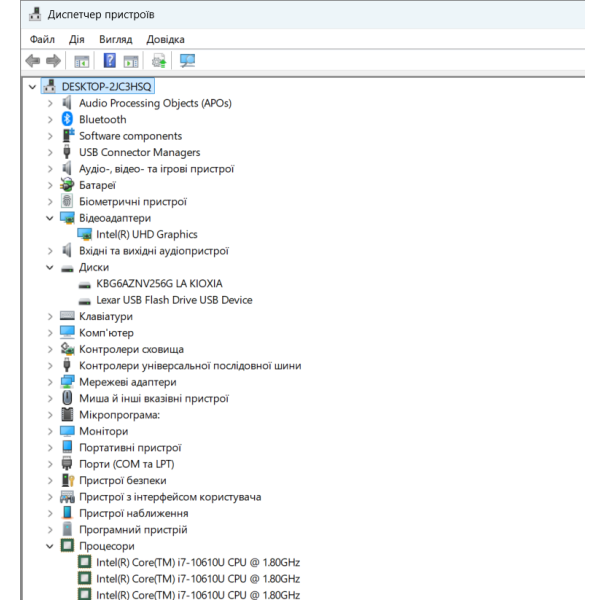Click the Комп'ютер monitor icon
This screenshot has height=600, width=600.
coord(67,332)
